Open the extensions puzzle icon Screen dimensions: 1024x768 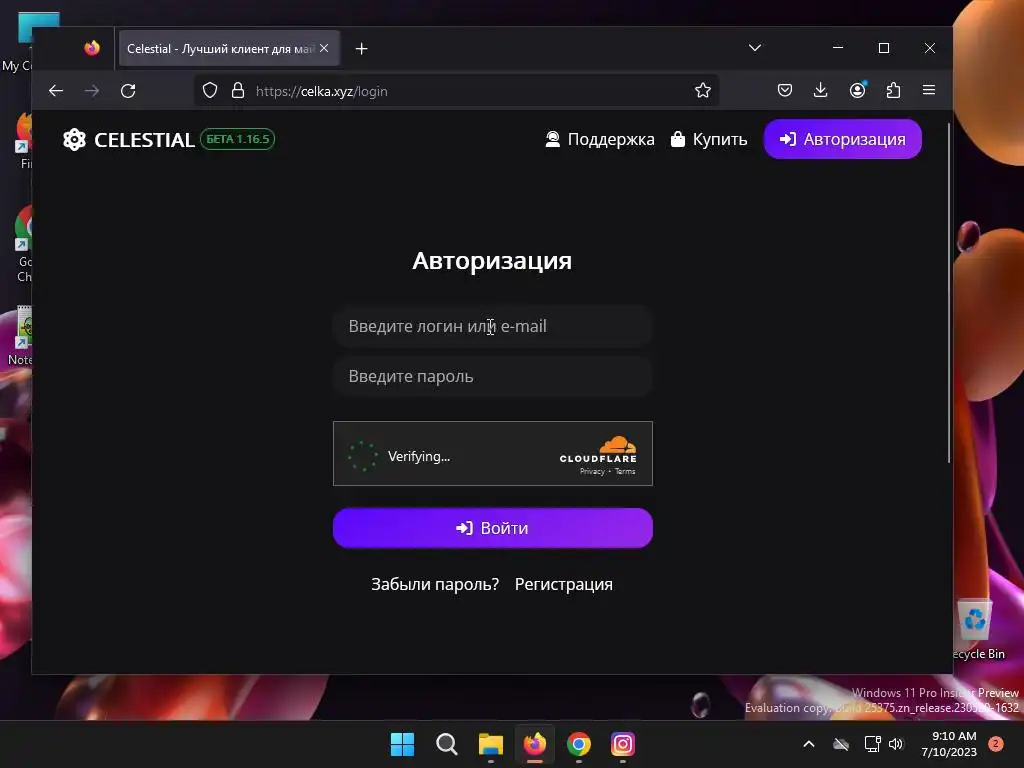pos(893,90)
